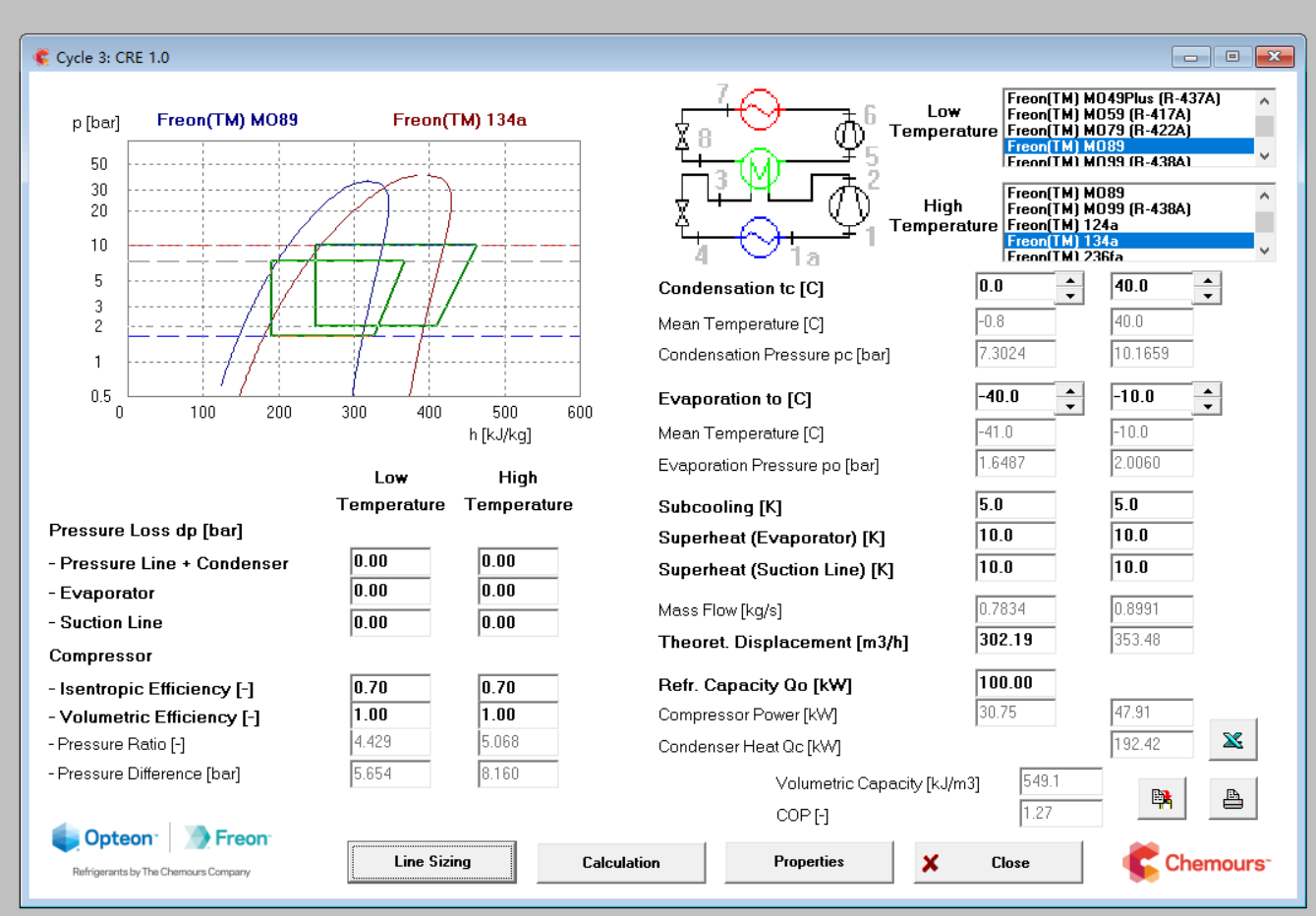The width and height of the screenshot is (1316, 916).
Task: Open refrigerant Properties
Action: coord(809,862)
